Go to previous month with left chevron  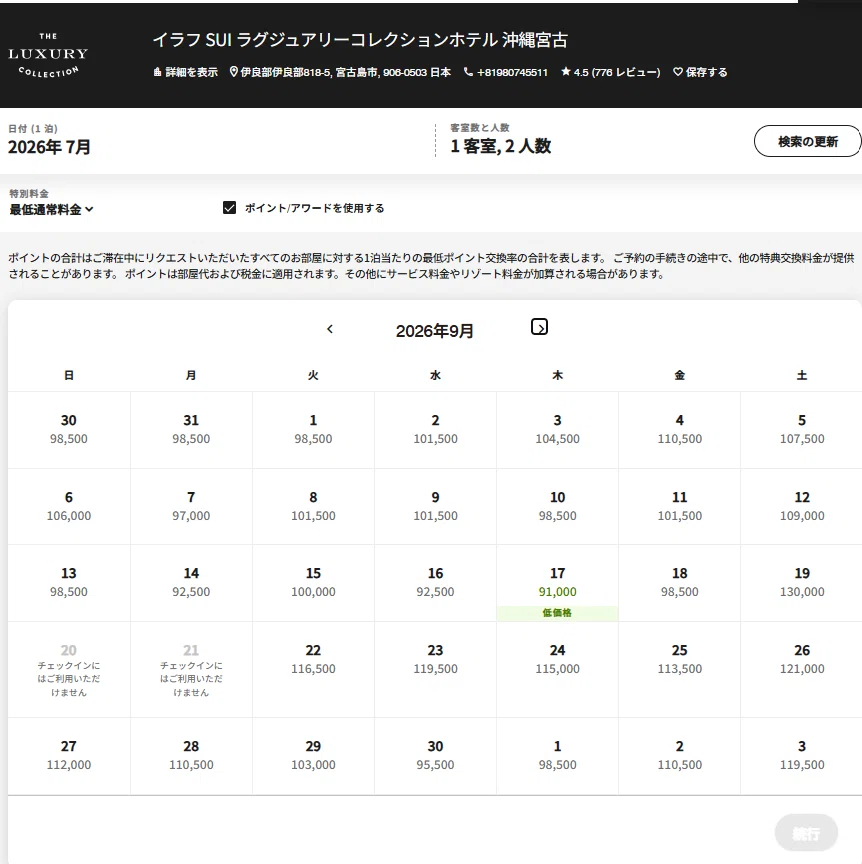330,329
